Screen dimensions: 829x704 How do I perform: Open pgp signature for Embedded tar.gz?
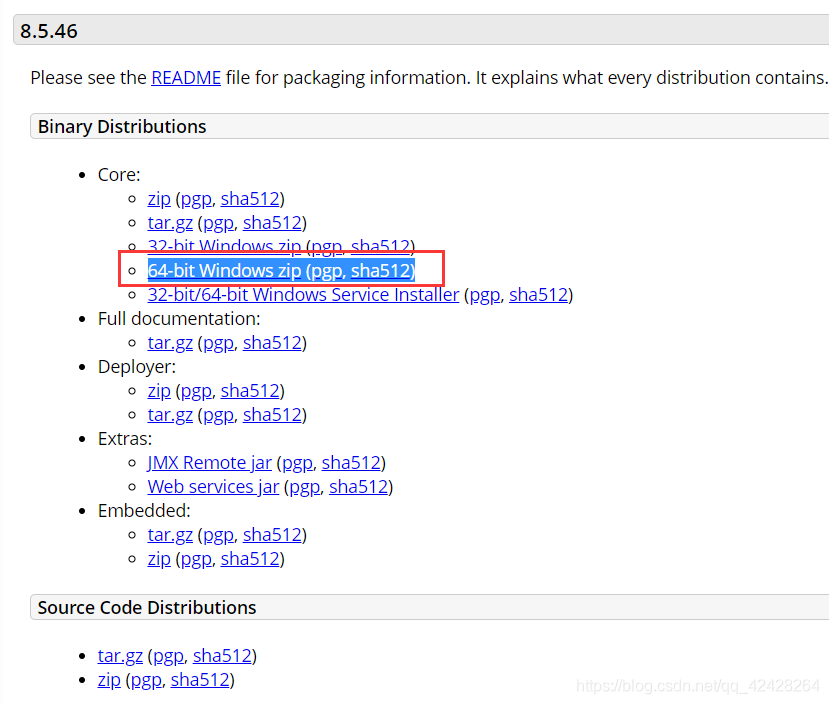click(218, 535)
